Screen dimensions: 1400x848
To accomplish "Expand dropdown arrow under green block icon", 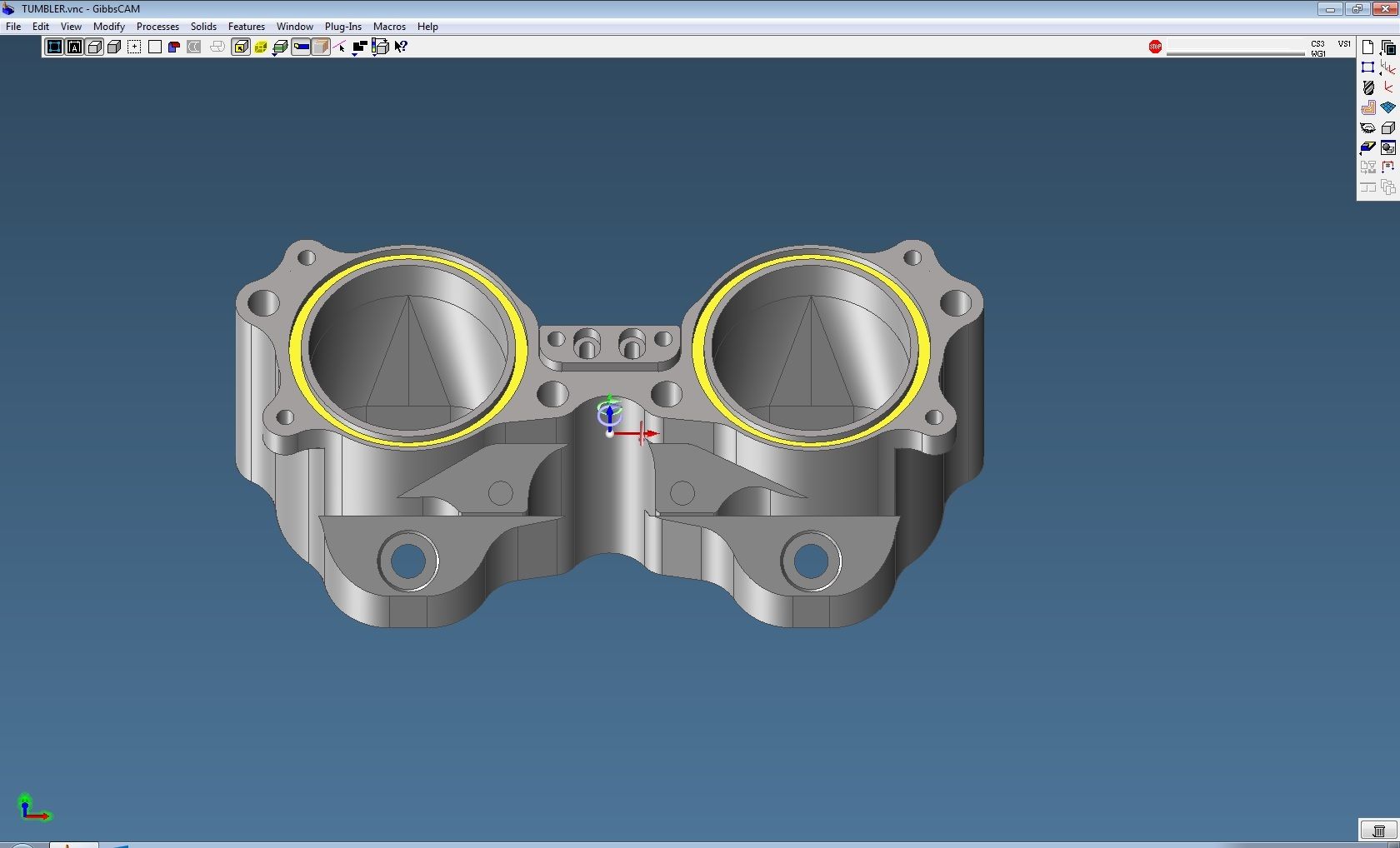I will tap(275, 55).
